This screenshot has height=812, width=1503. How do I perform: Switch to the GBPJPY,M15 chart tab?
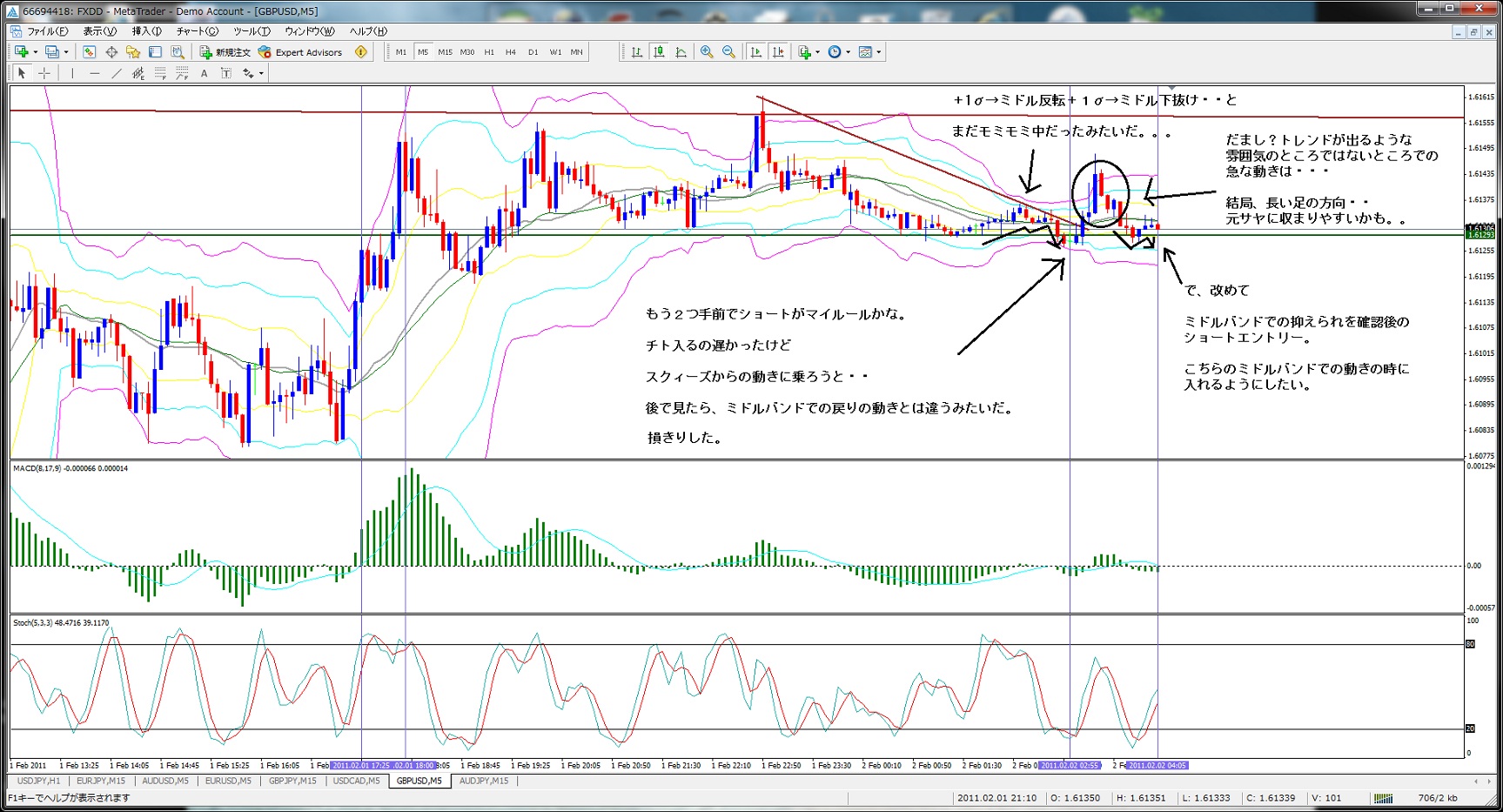292,782
